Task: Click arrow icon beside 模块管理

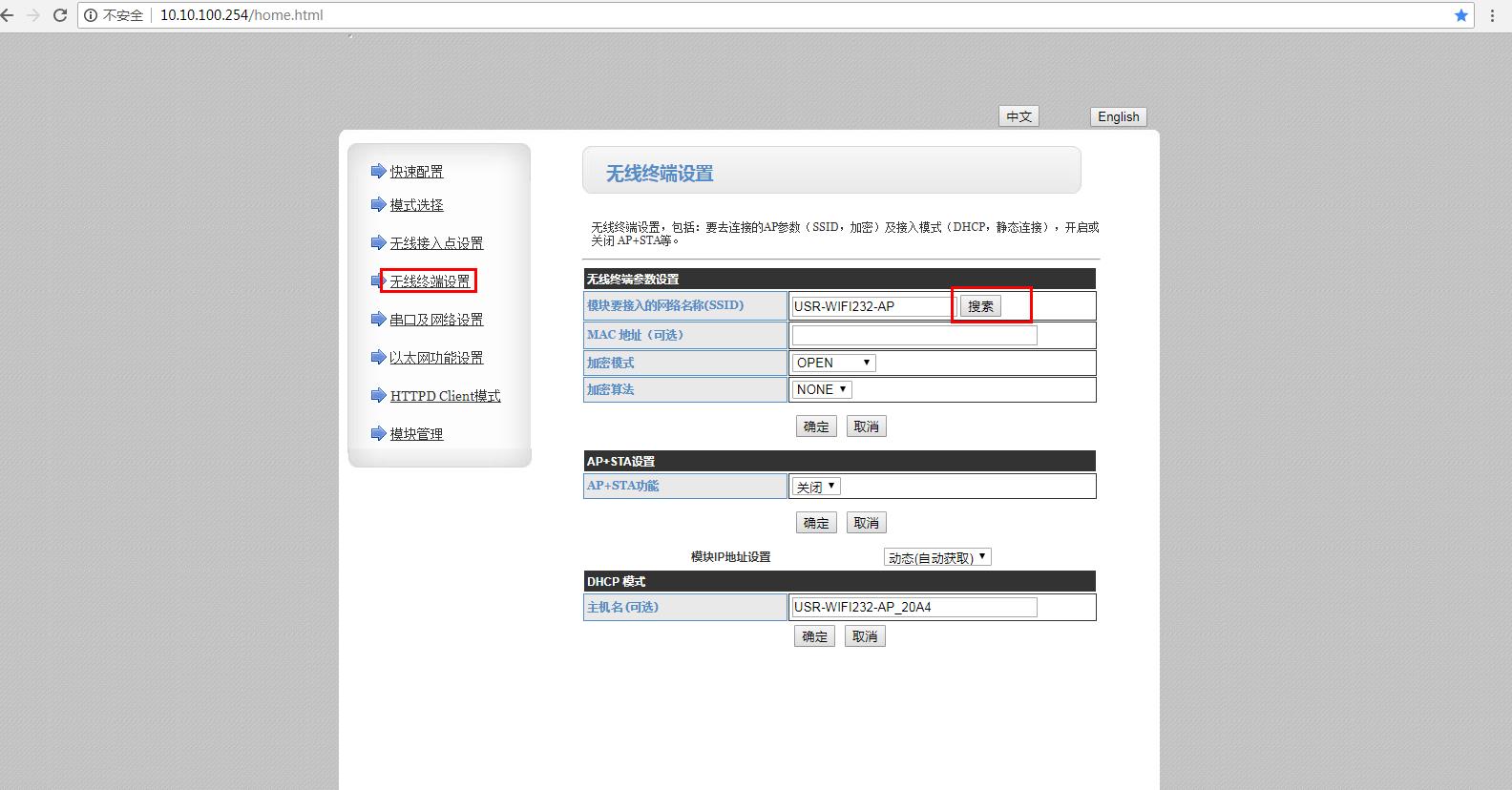Action: pos(378,434)
